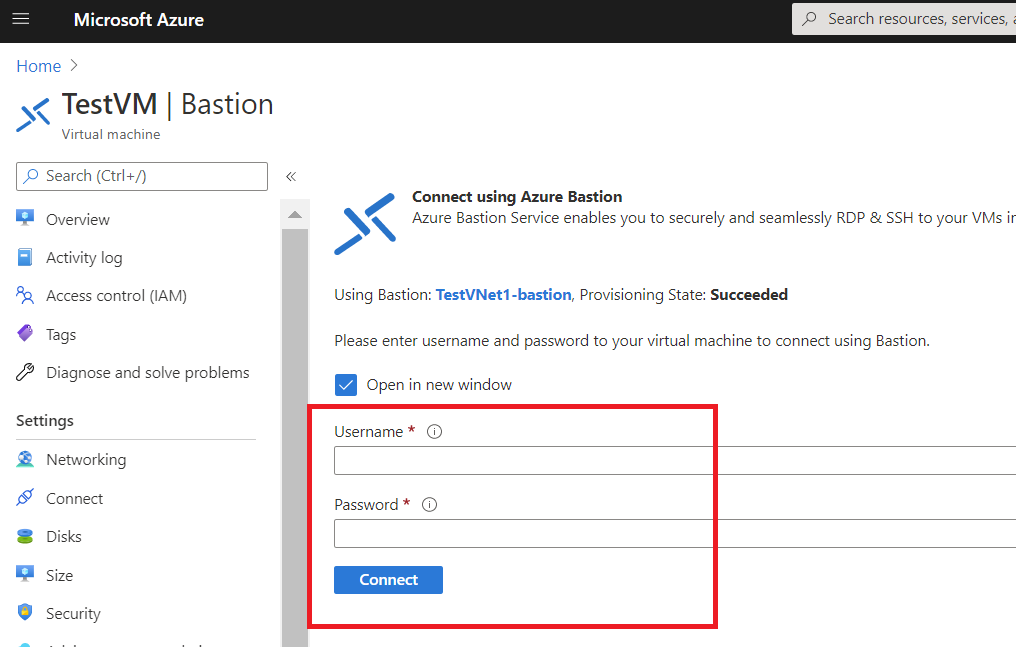1016x647 pixels.
Task: Click the Activity log icon
Action: [26, 257]
